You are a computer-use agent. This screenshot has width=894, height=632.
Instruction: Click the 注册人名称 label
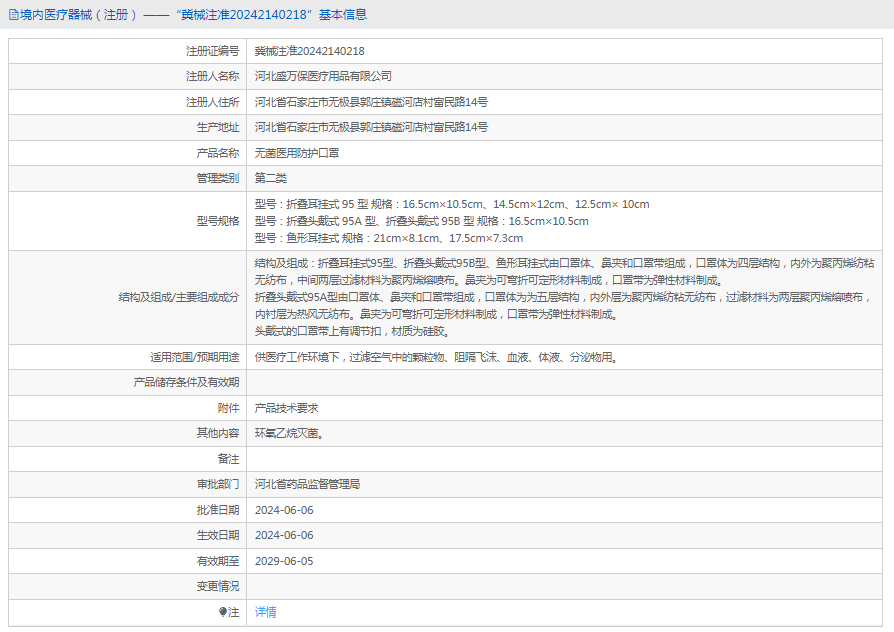pyautogui.click(x=213, y=76)
